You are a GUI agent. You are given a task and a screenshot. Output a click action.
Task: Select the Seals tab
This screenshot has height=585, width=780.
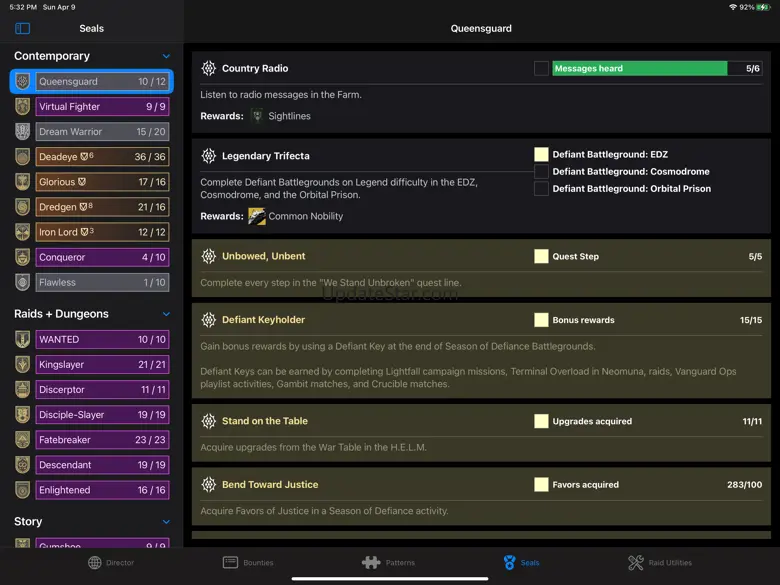click(521, 563)
